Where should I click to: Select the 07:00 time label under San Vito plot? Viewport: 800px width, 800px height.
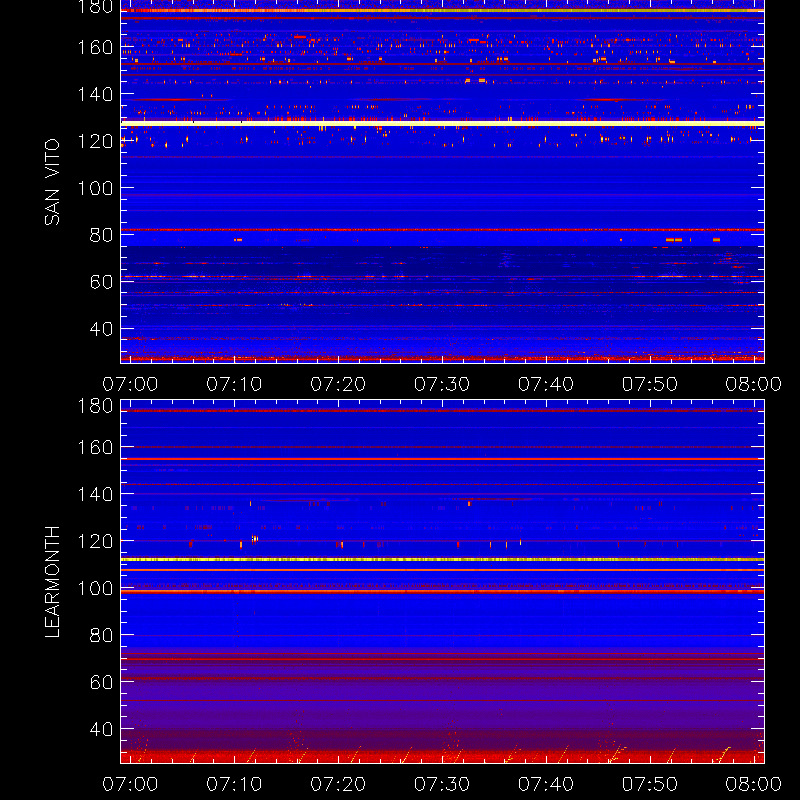click(x=130, y=384)
